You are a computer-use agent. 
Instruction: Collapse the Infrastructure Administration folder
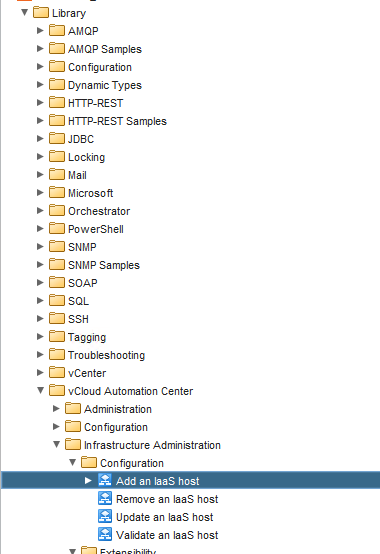tap(57, 444)
